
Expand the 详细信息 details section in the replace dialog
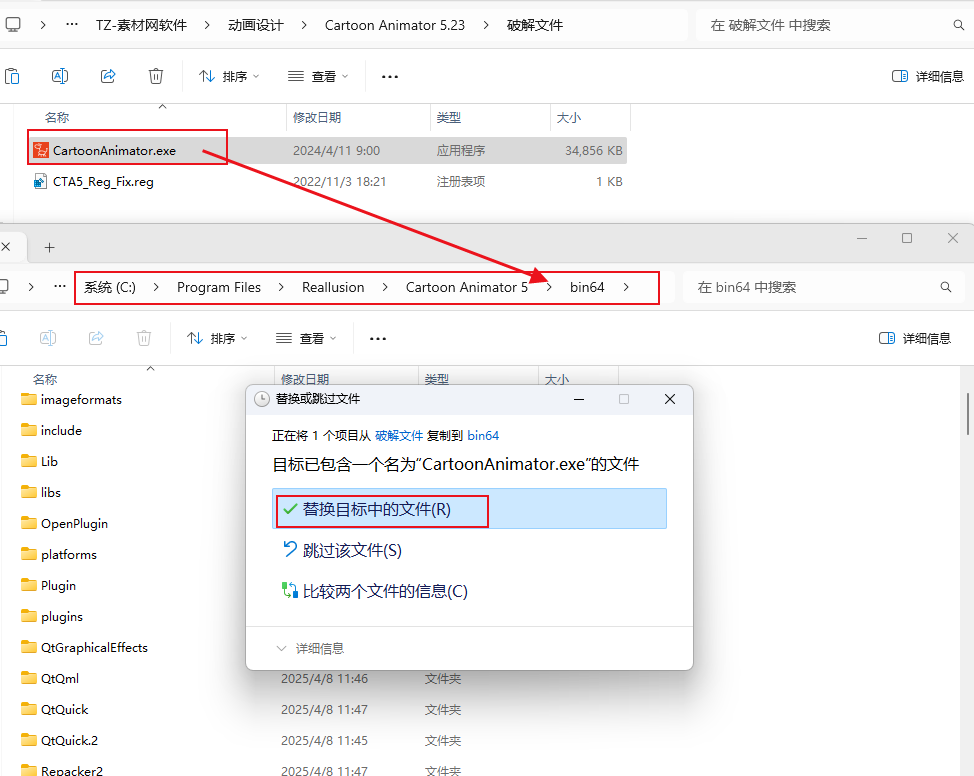point(310,649)
